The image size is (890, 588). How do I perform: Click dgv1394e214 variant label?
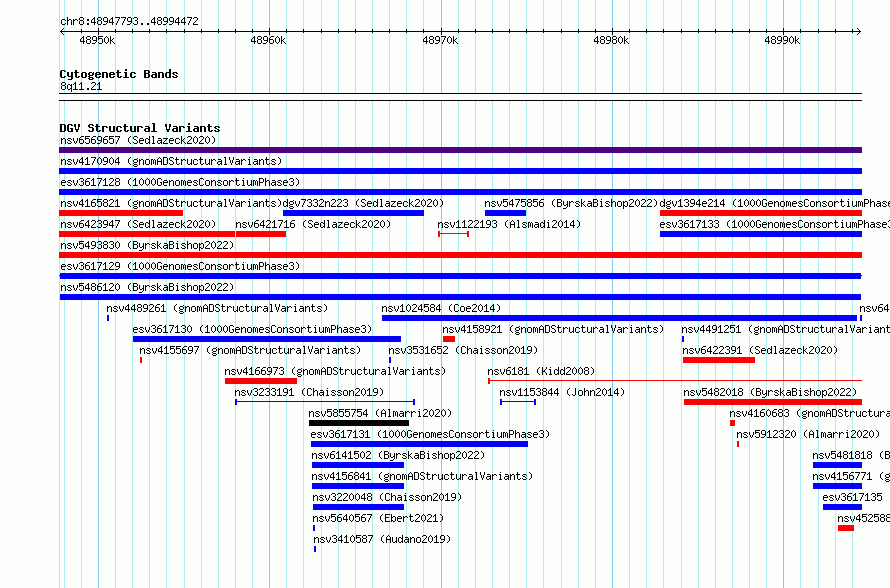[x=775, y=203]
